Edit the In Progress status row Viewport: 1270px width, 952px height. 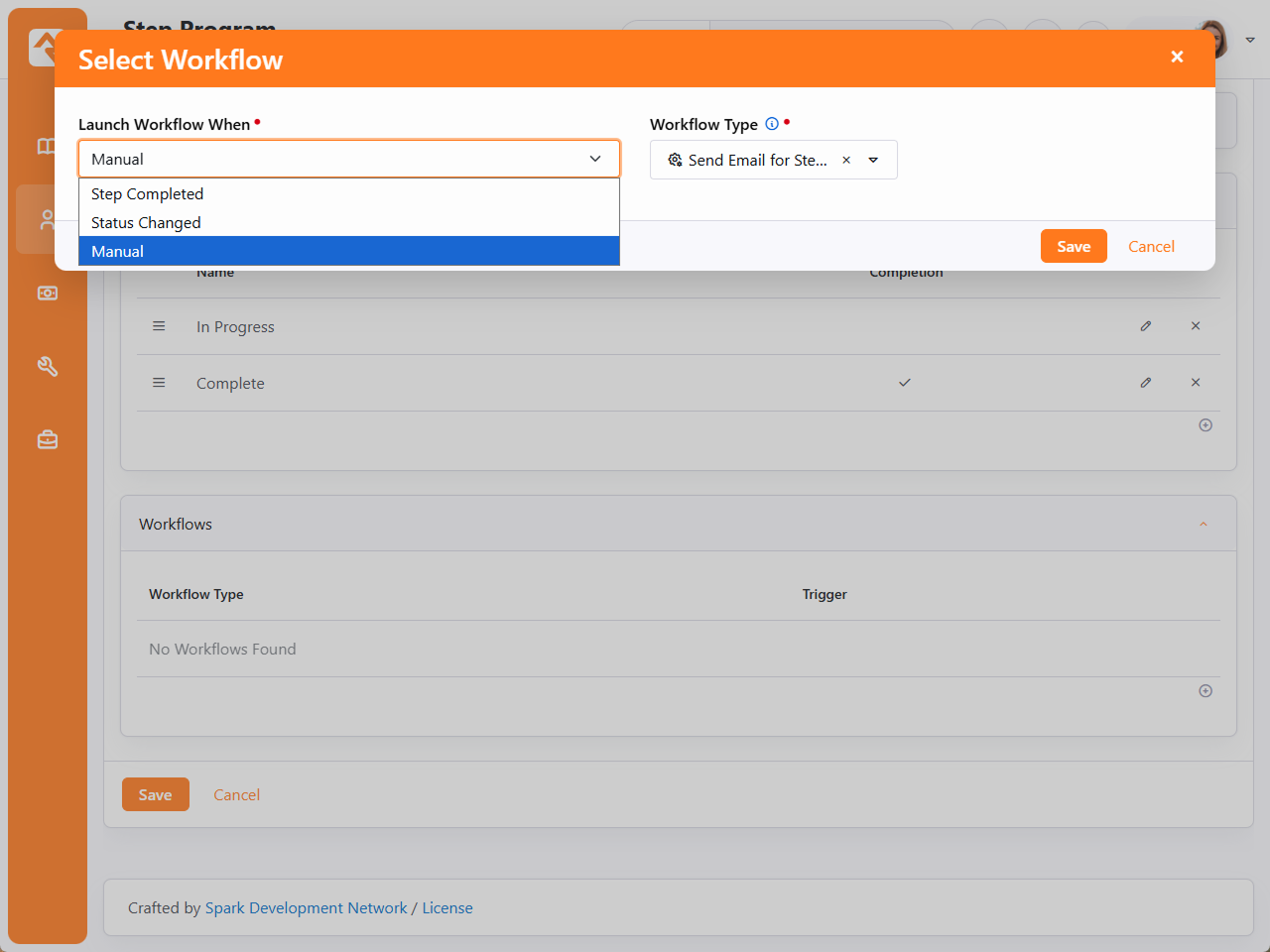click(1146, 326)
